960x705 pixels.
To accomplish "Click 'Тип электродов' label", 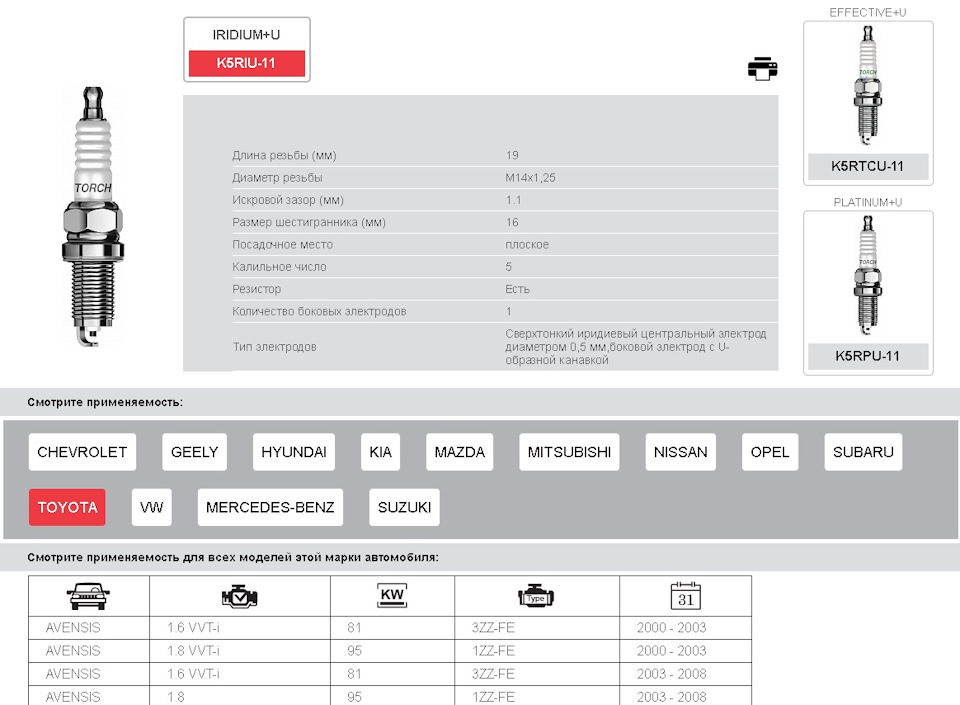I will [274, 347].
